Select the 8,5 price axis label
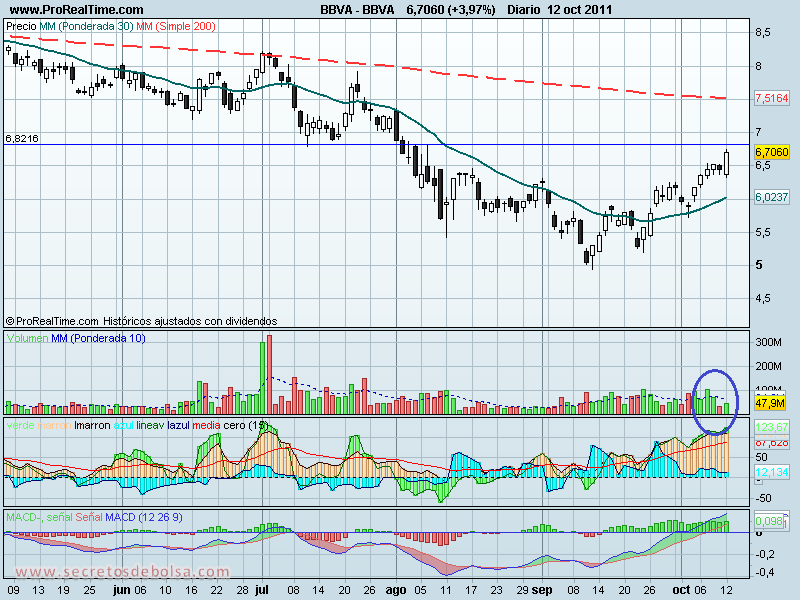This screenshot has height=600, width=800. click(763, 32)
